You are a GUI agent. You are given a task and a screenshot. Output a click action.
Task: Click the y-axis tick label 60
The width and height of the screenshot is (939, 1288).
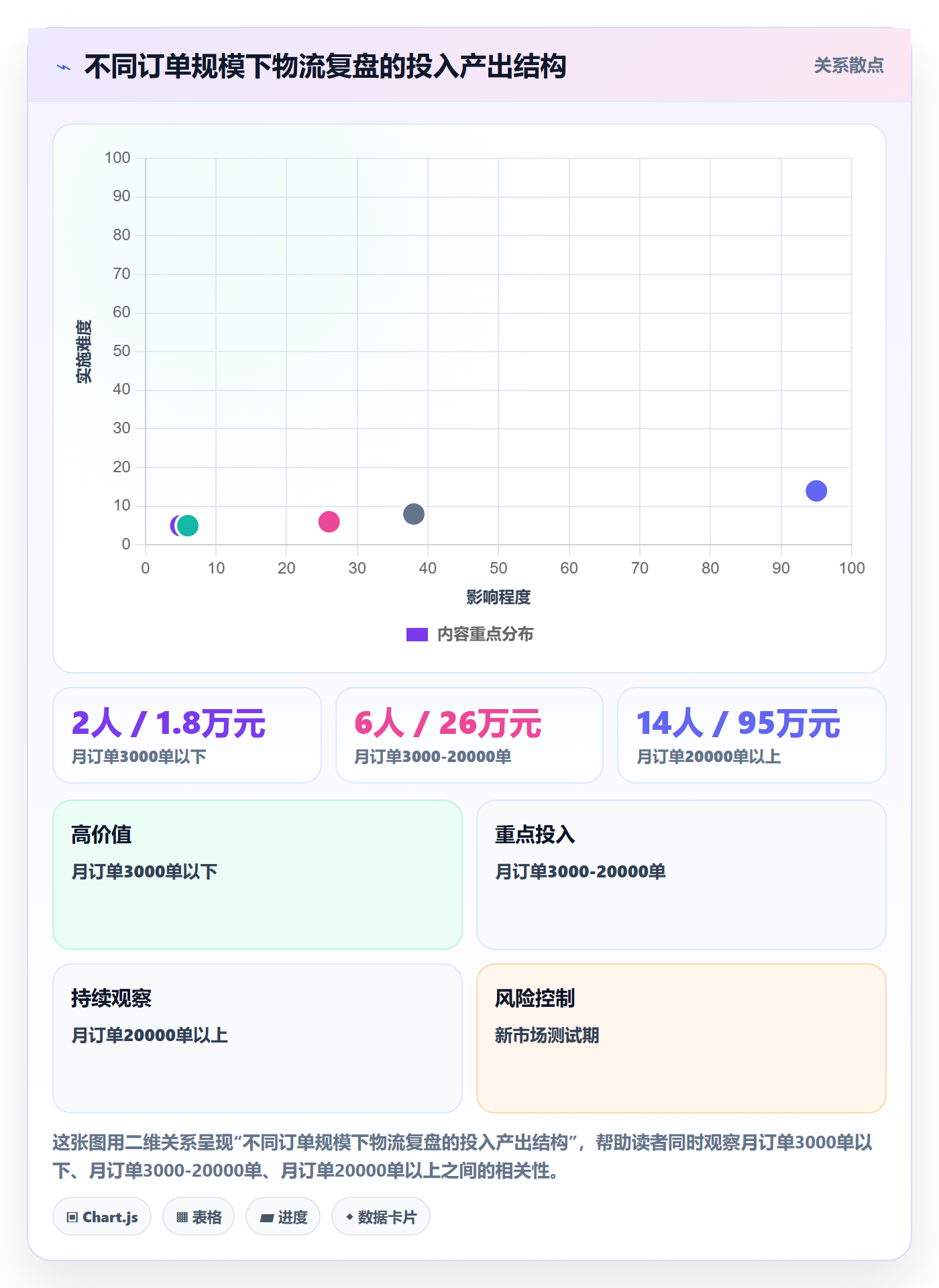pyautogui.click(x=121, y=312)
